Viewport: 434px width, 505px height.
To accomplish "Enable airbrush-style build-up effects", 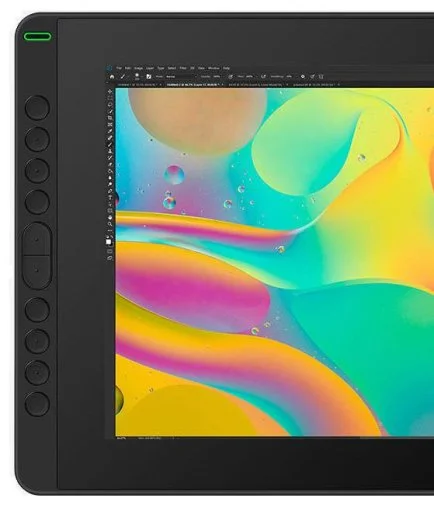I will pyautogui.click(x=263, y=77).
